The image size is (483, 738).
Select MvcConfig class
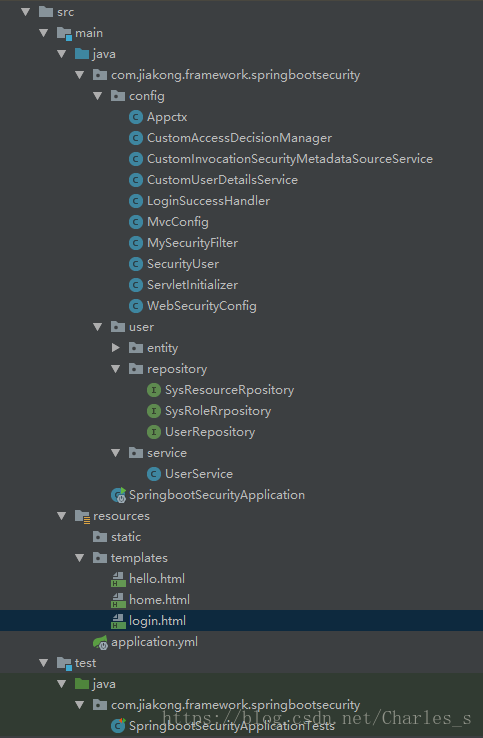click(177, 222)
